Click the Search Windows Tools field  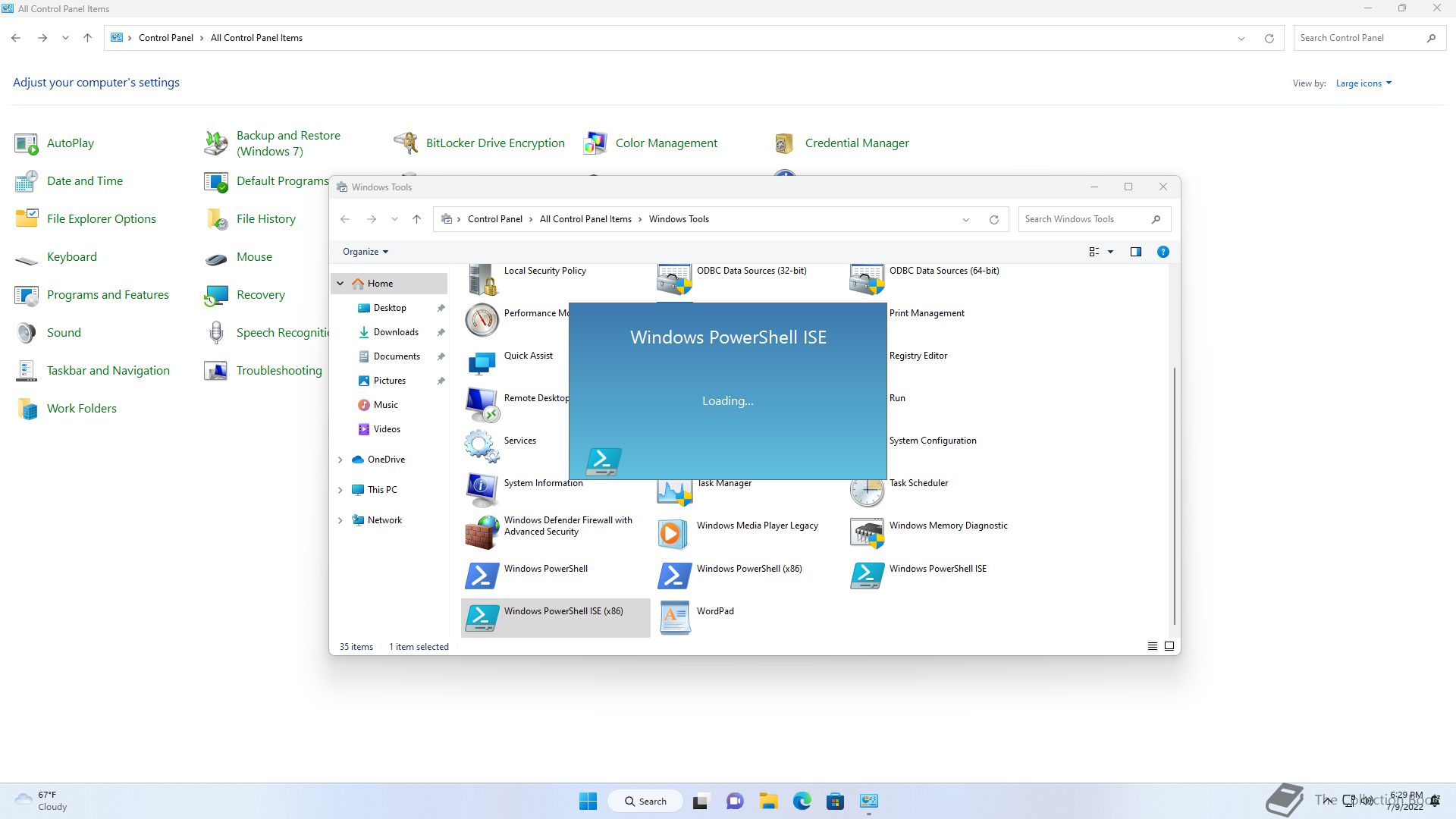coord(1083,219)
